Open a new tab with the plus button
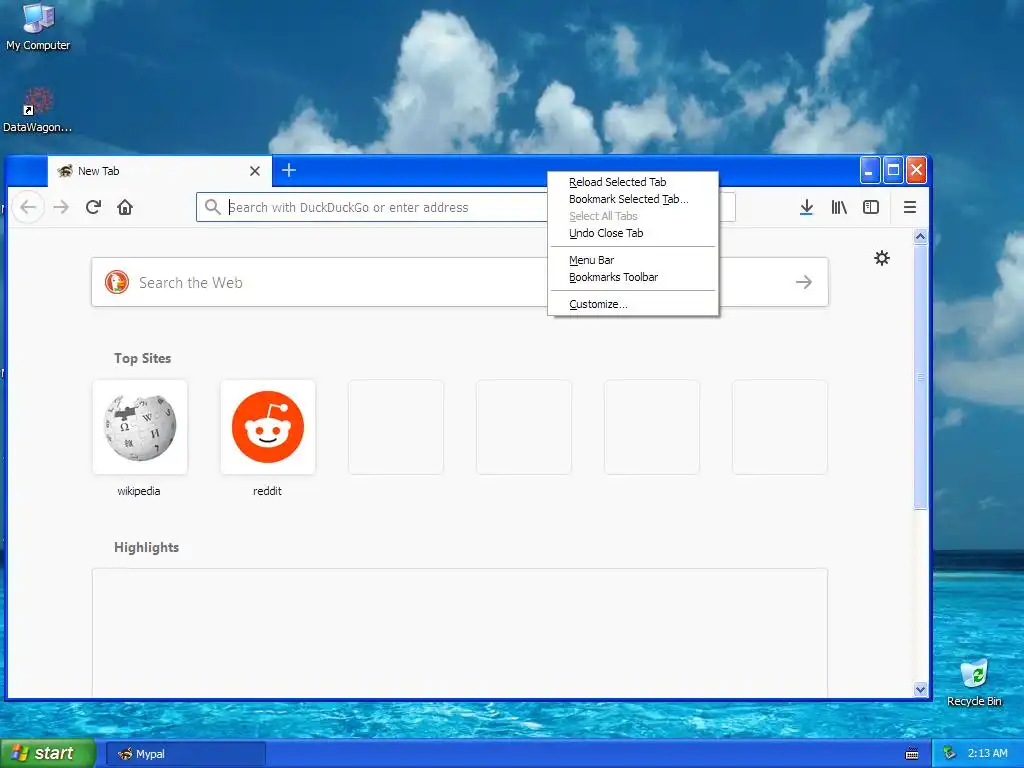1024x768 pixels. (289, 170)
